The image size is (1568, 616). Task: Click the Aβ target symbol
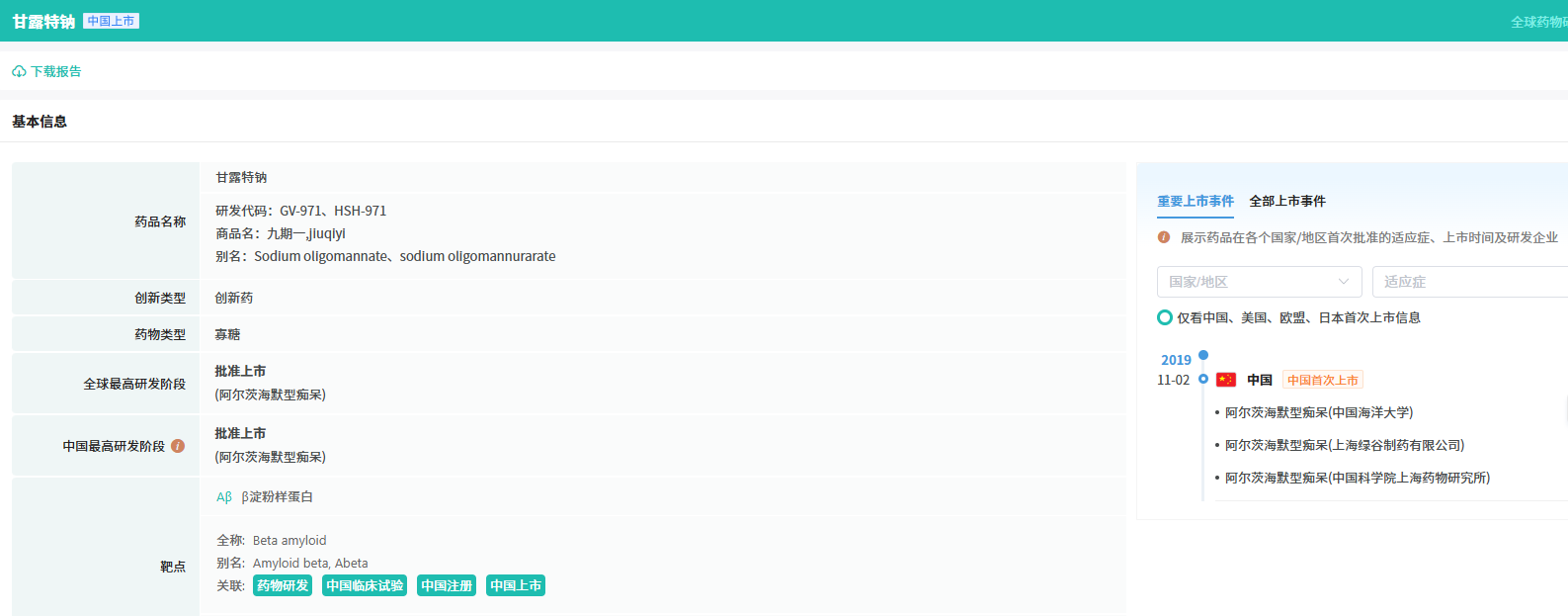(x=224, y=497)
